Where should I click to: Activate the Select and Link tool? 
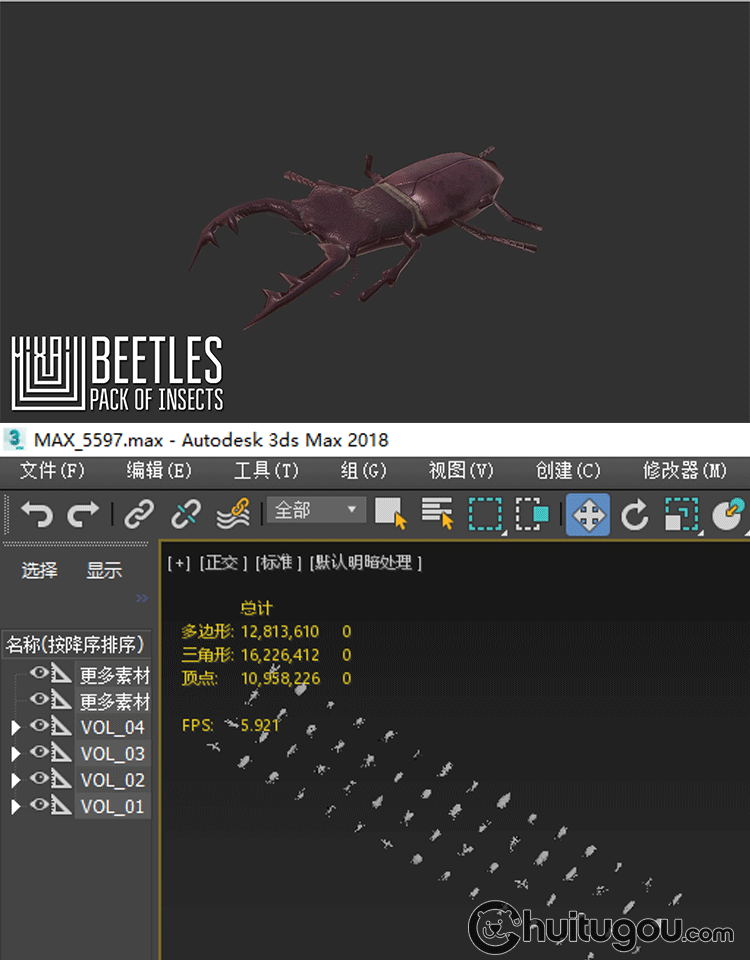[139, 514]
